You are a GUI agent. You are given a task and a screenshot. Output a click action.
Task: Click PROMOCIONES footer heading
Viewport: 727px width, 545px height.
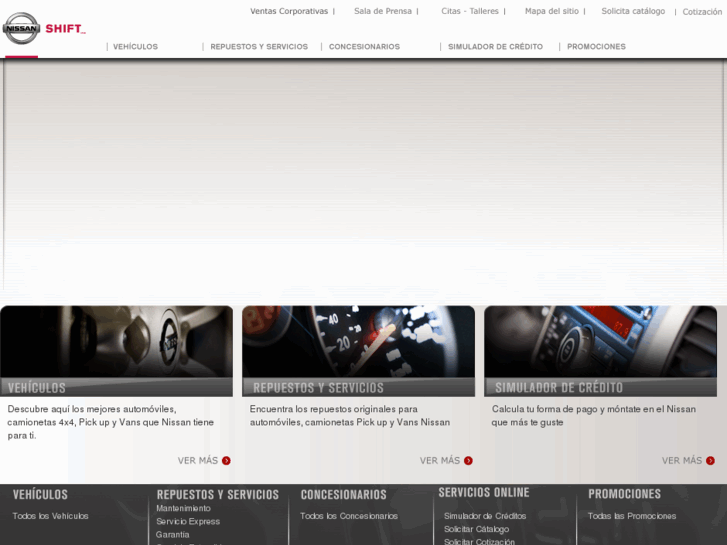[x=625, y=494]
